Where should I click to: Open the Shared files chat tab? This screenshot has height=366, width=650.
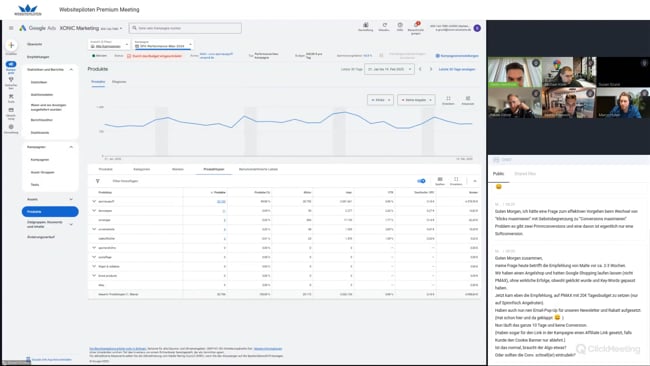pyautogui.click(x=525, y=174)
